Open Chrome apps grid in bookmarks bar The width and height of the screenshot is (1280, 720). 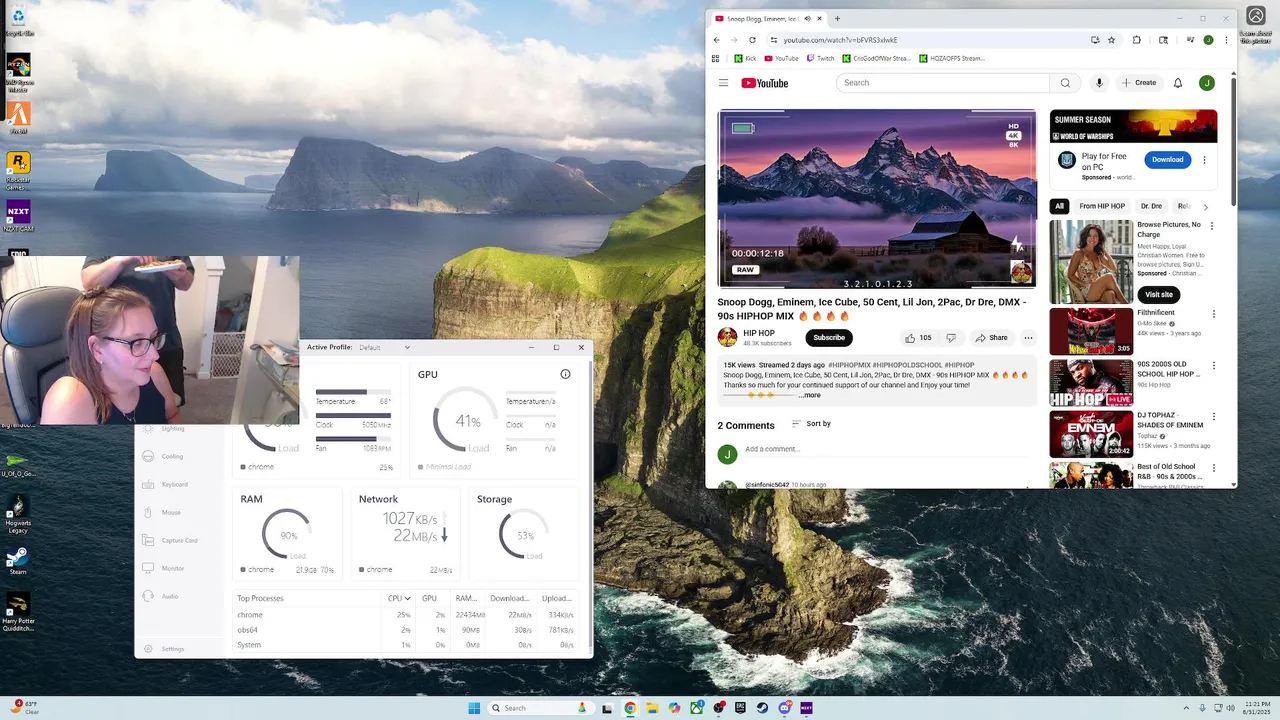pyautogui.click(x=715, y=58)
